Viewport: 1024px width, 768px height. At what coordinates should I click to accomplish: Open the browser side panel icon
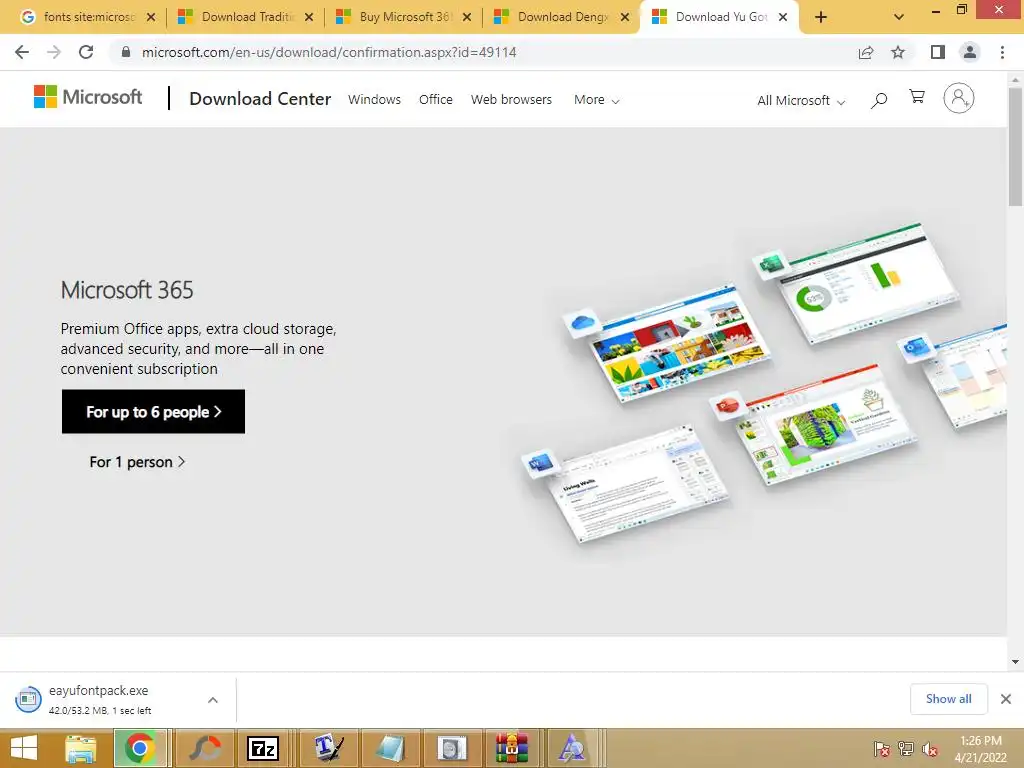point(938,52)
